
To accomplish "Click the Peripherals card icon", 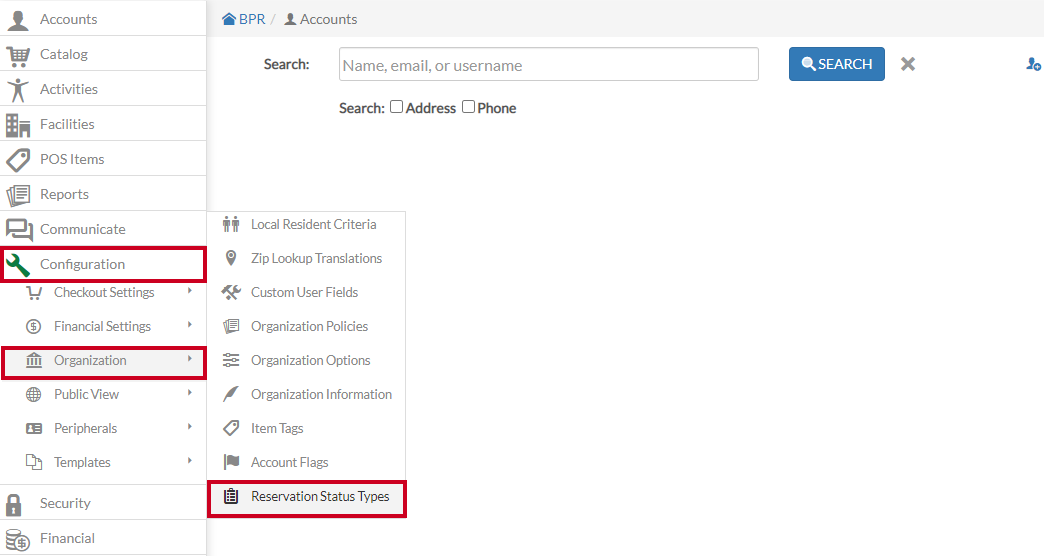I will 33,428.
